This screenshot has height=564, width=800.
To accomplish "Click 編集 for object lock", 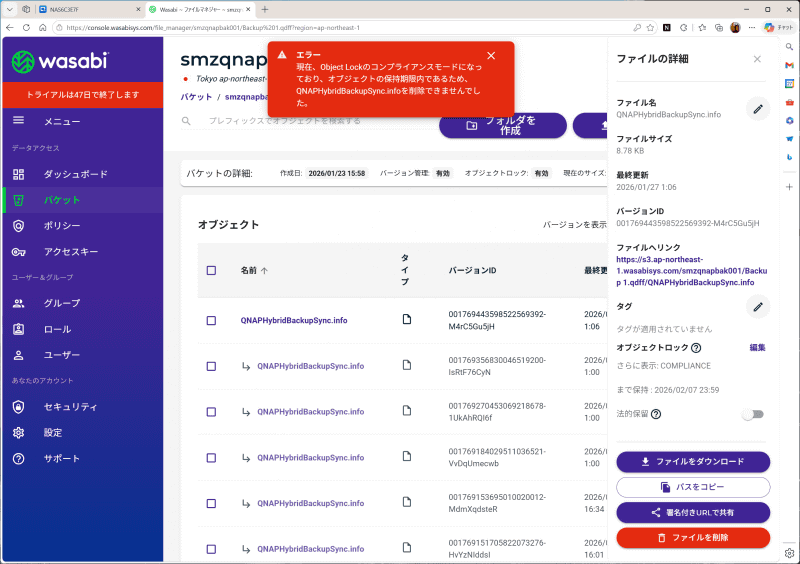I will coord(757,348).
